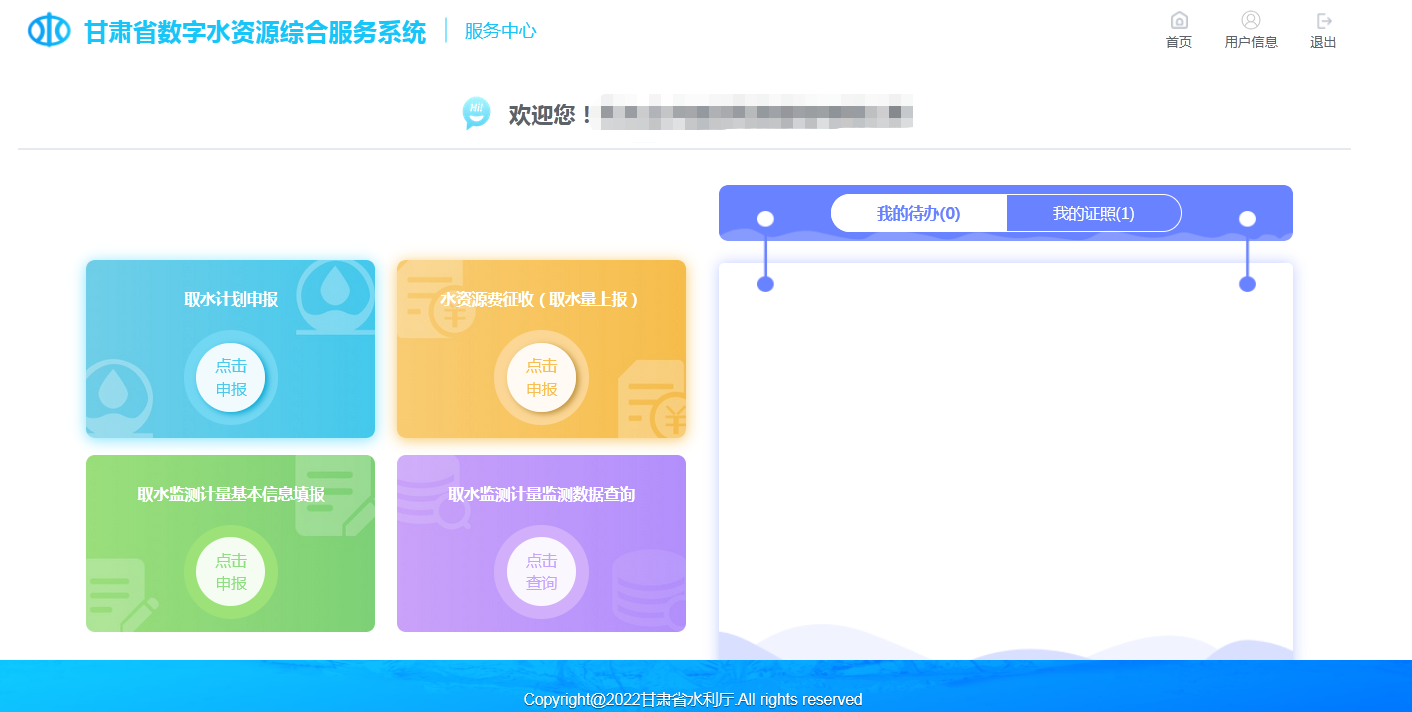Click the 退出 logout icon

(1323, 21)
